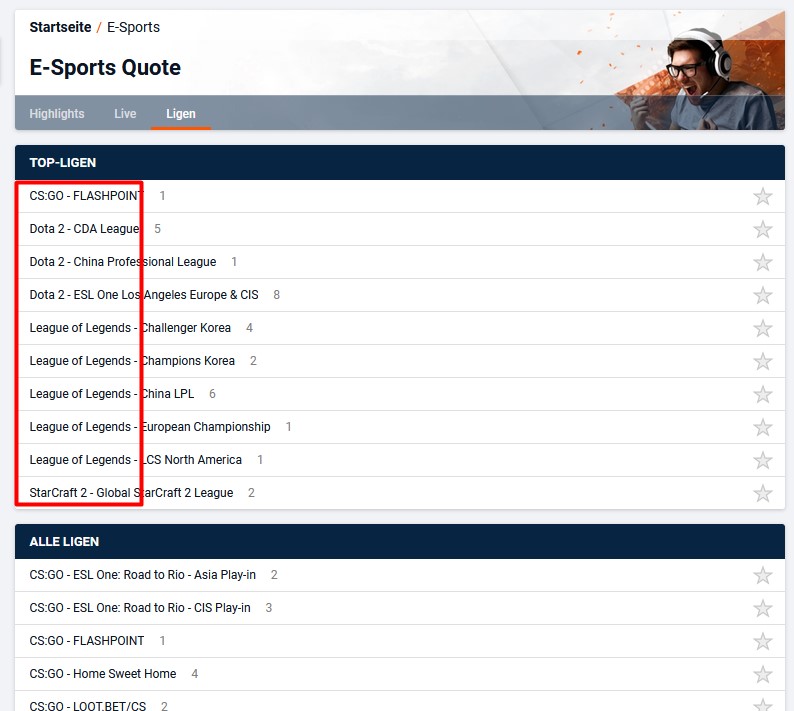Star League of Legends - Challenger Korea
Image resolution: width=794 pixels, height=711 pixels.
pyautogui.click(x=762, y=328)
